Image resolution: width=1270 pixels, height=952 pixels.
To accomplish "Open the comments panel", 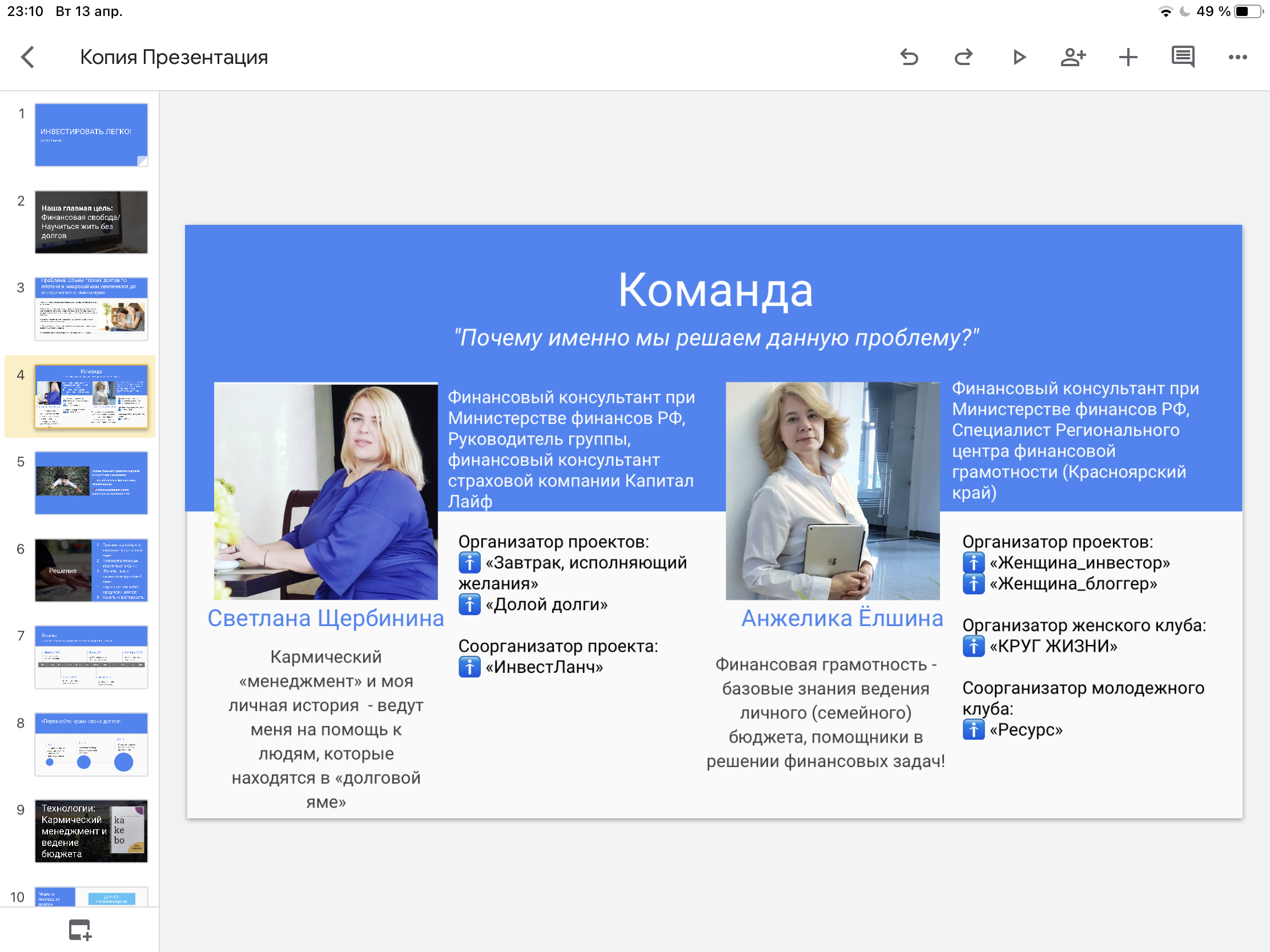I will (x=1183, y=57).
